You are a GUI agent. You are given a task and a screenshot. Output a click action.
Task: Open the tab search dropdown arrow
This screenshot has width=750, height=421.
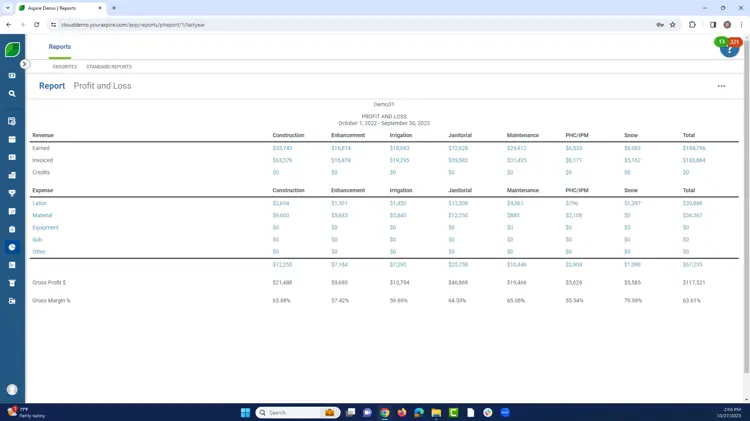click(8, 8)
